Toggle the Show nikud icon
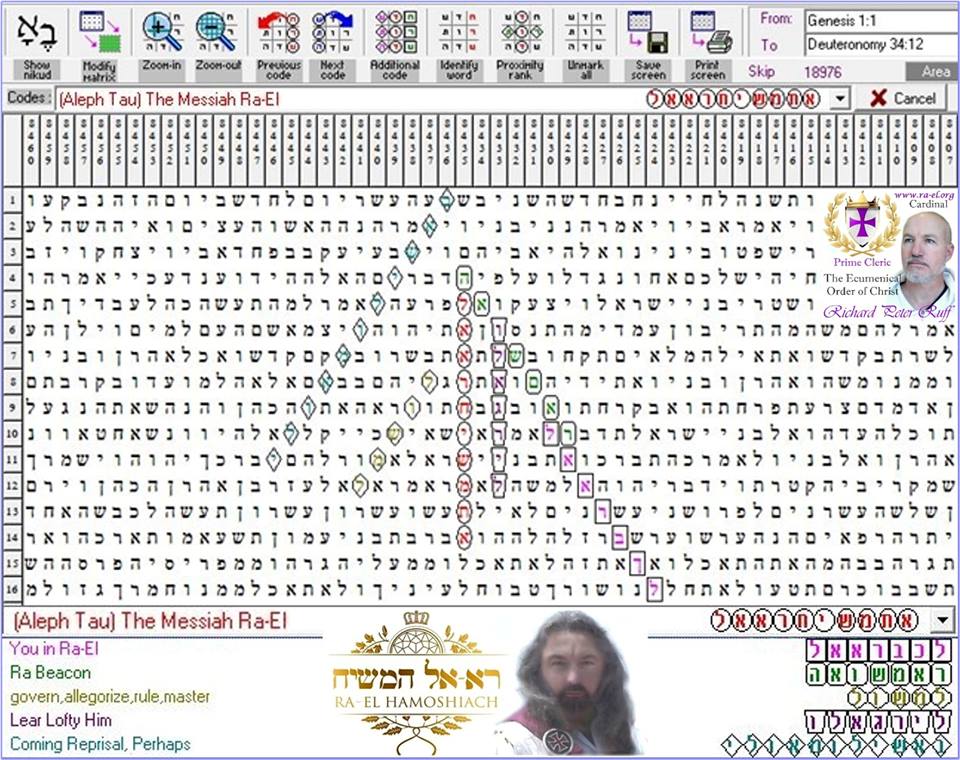 [x=37, y=32]
